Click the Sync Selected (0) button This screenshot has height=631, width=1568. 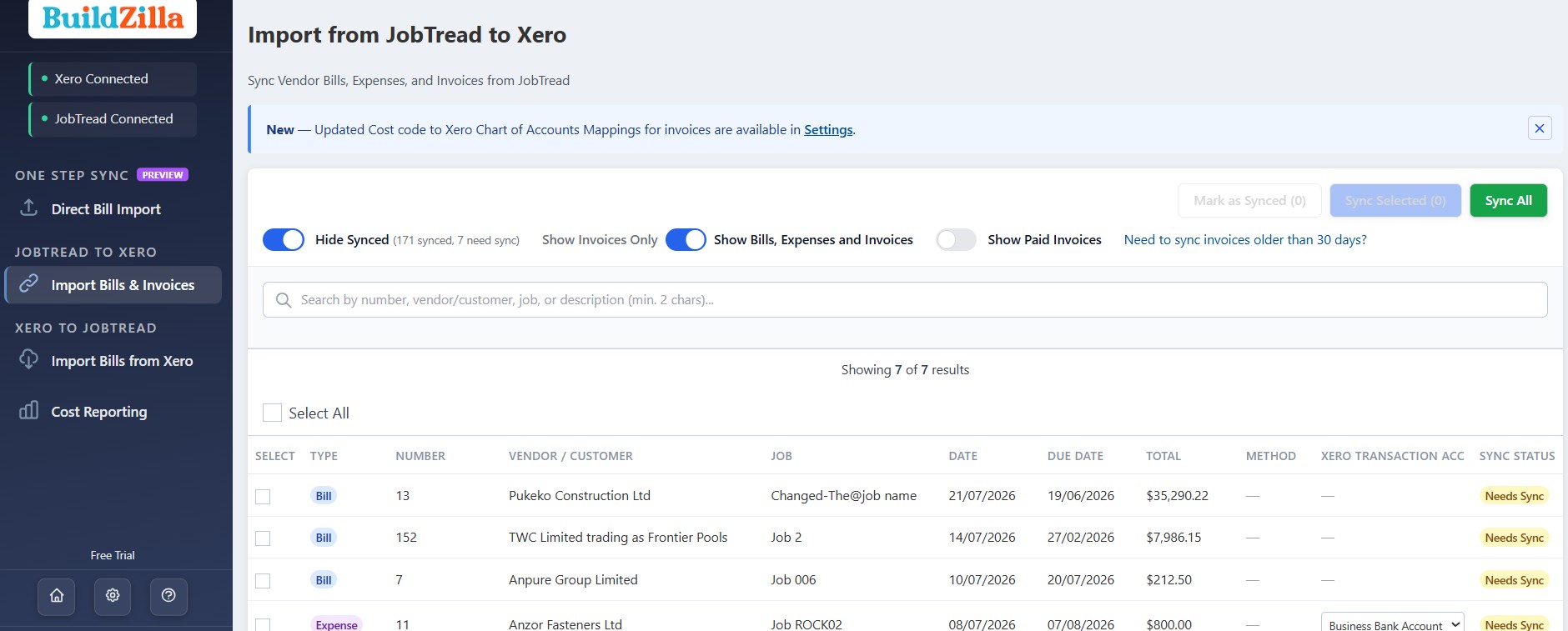point(1395,200)
